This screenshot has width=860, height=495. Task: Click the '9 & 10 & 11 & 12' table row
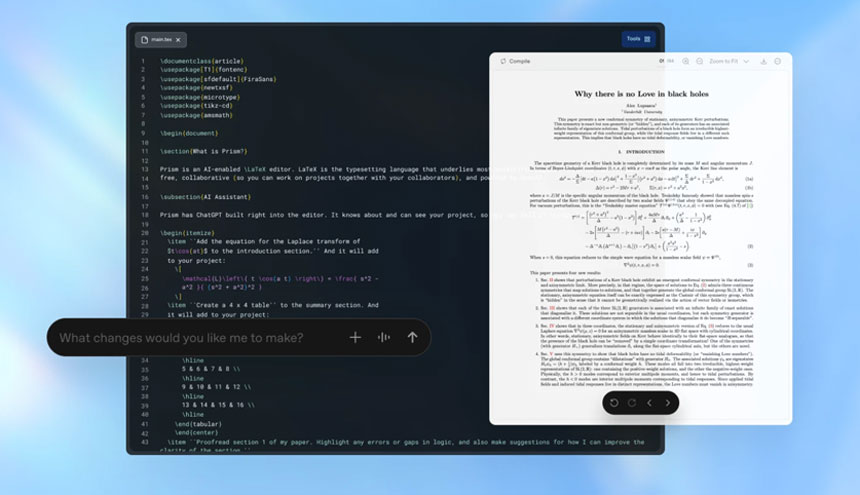tap(217, 387)
